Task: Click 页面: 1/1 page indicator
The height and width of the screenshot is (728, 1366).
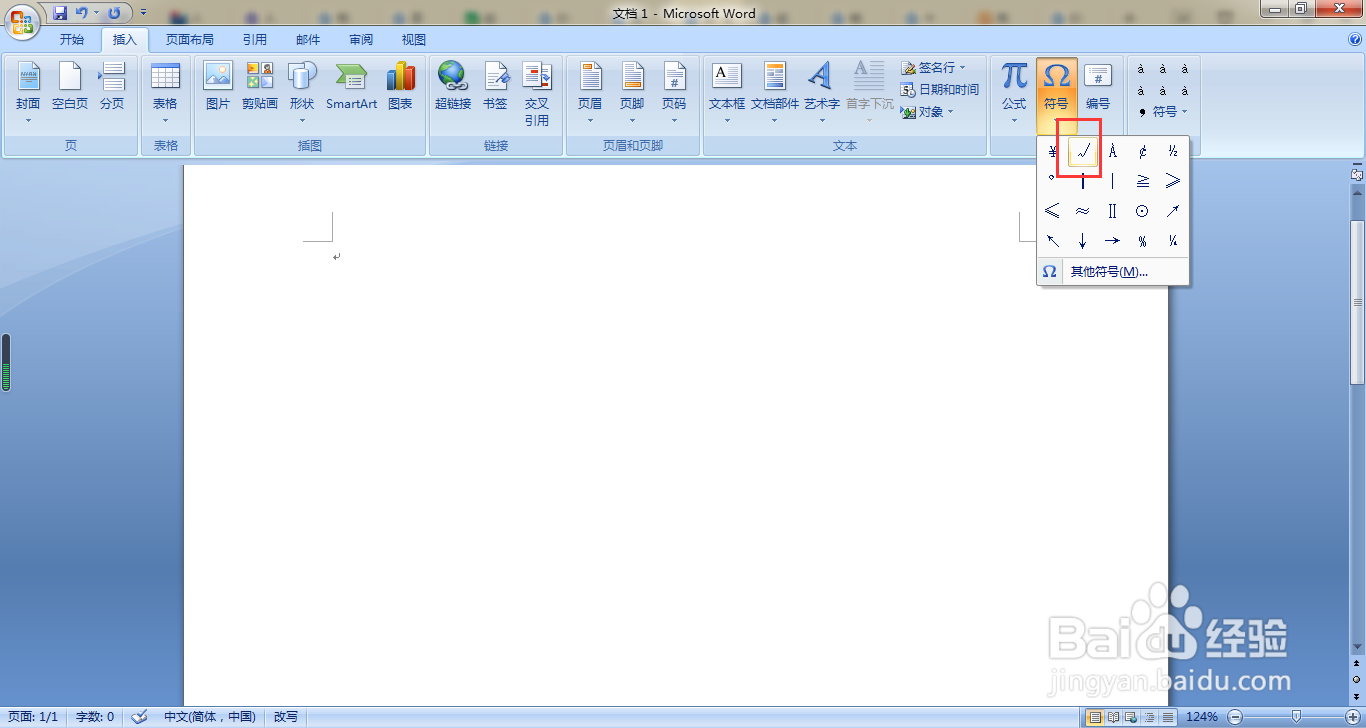Action: (x=34, y=717)
